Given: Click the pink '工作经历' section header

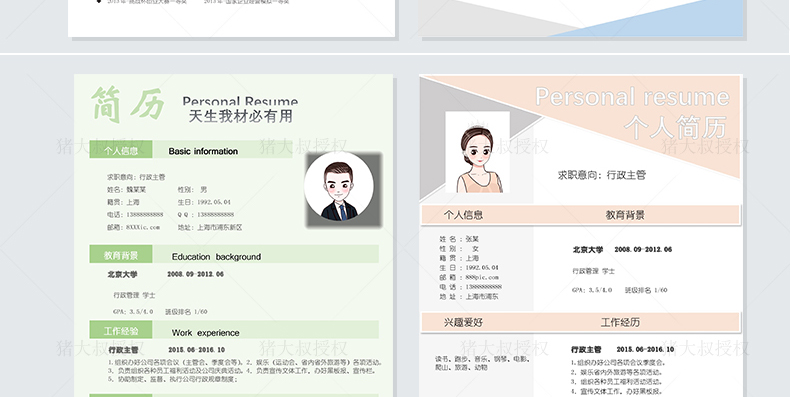Looking at the screenshot, I should [x=620, y=322].
